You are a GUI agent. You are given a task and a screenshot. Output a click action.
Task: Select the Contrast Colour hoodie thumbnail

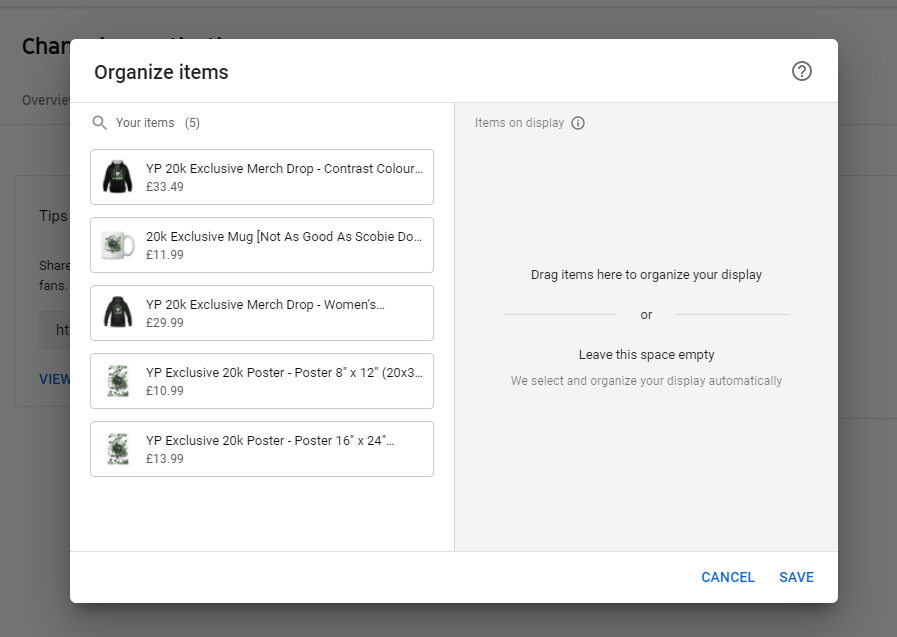coord(118,177)
